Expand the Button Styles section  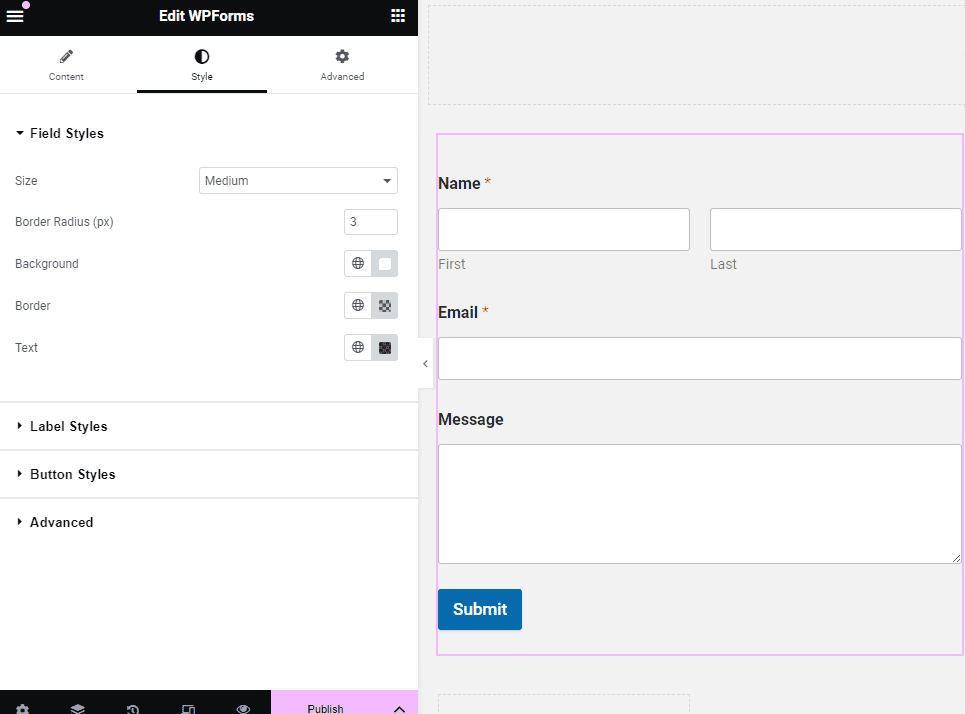(x=72, y=474)
